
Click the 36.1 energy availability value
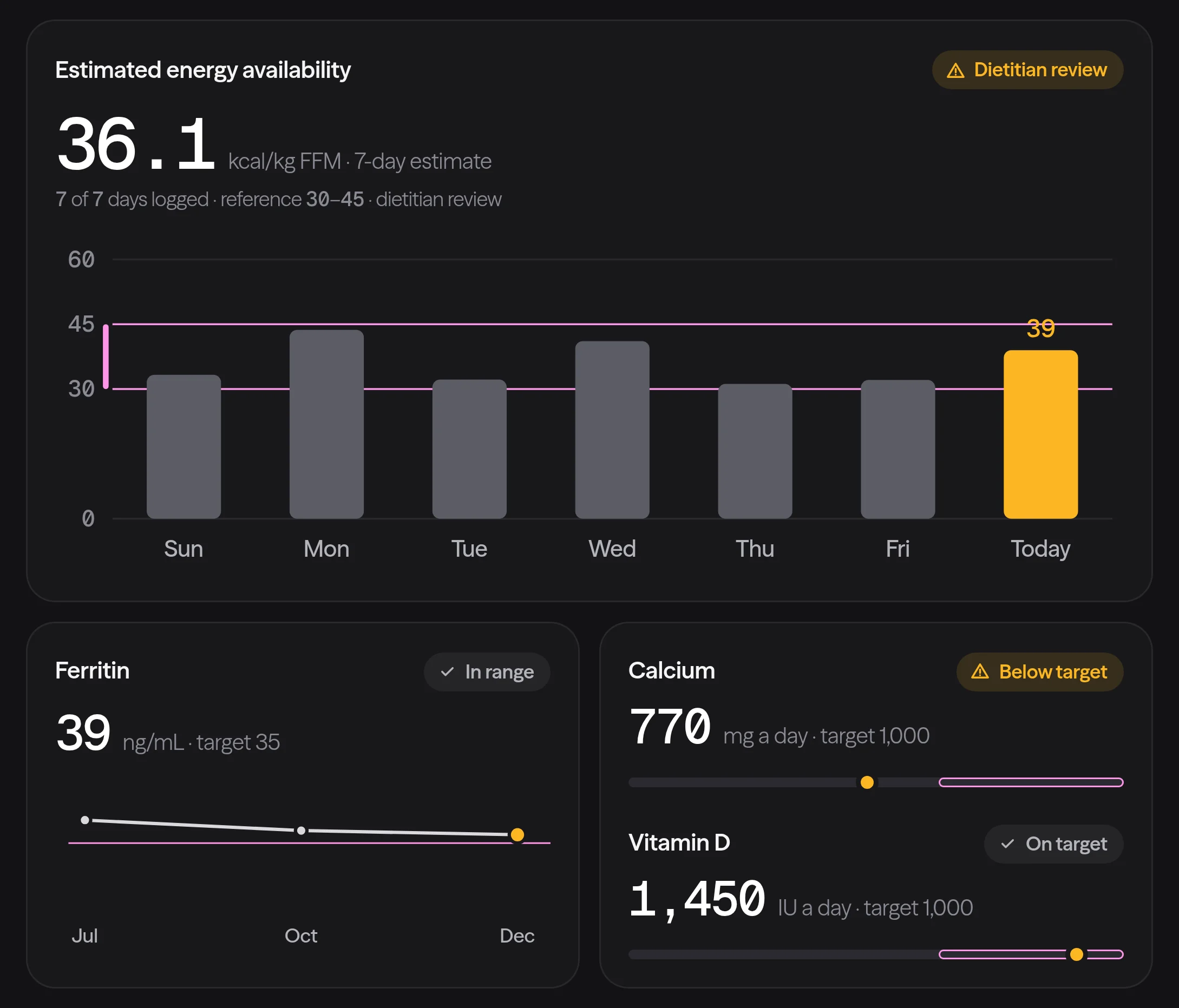[x=136, y=143]
